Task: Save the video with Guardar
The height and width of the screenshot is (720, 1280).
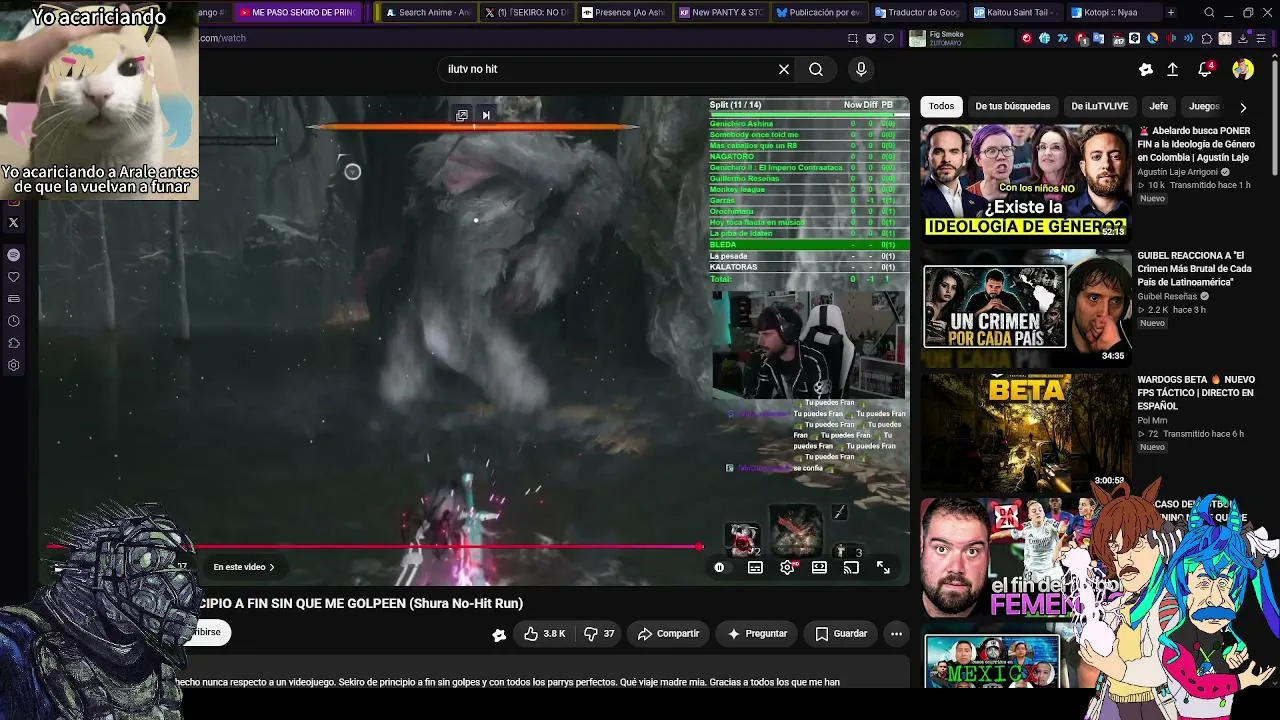Action: coord(841,633)
